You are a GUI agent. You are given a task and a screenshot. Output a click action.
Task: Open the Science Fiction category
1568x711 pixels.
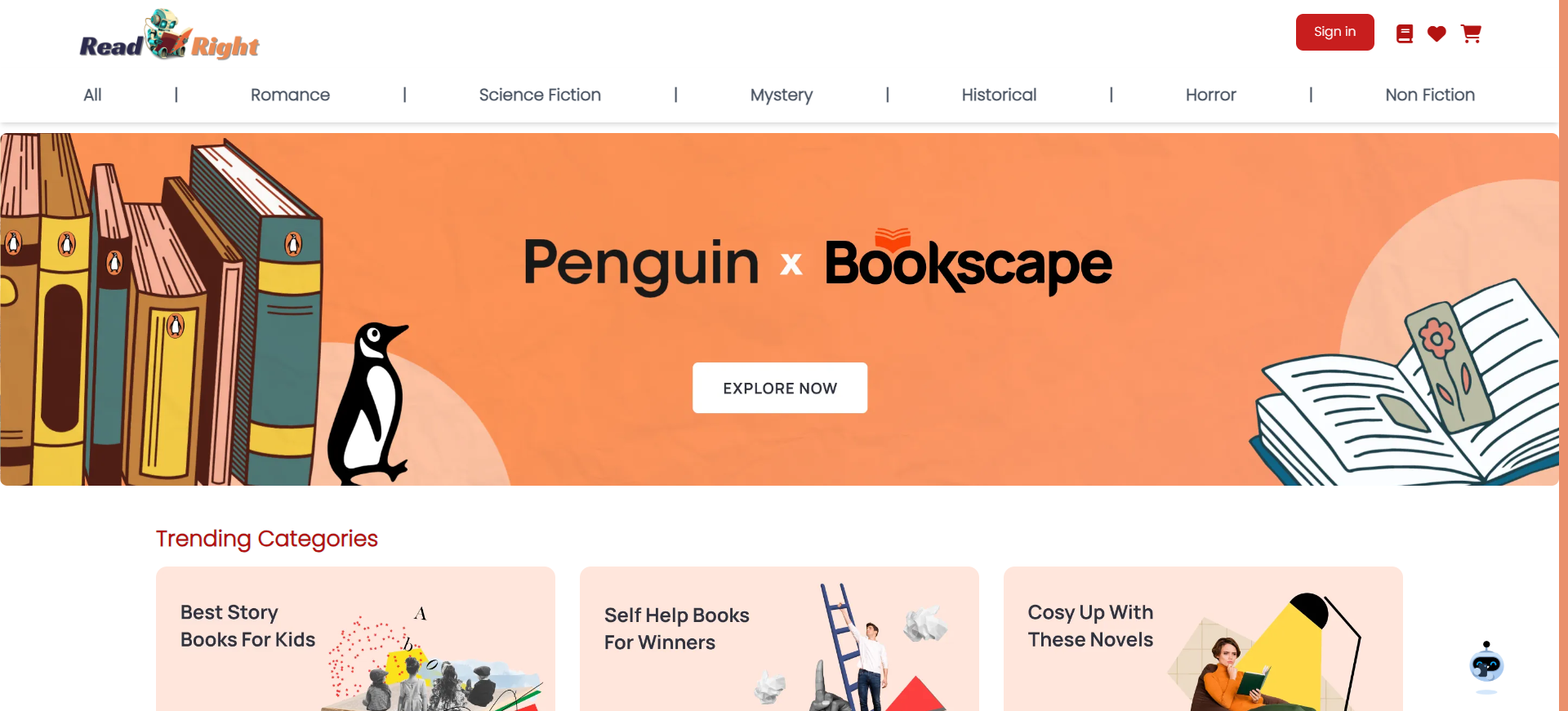pyautogui.click(x=540, y=95)
